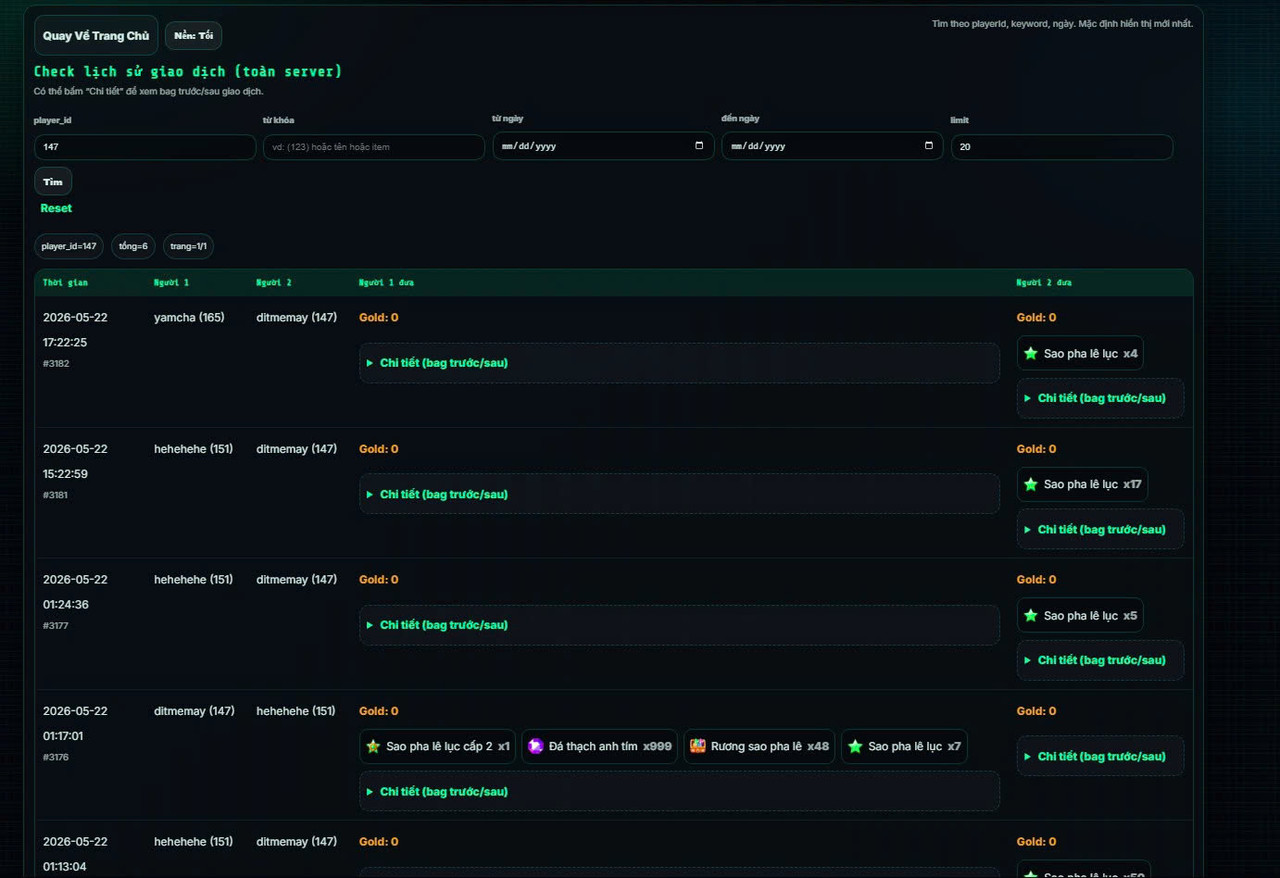
Task: Click transaction ID #3182
Action: 56,363
